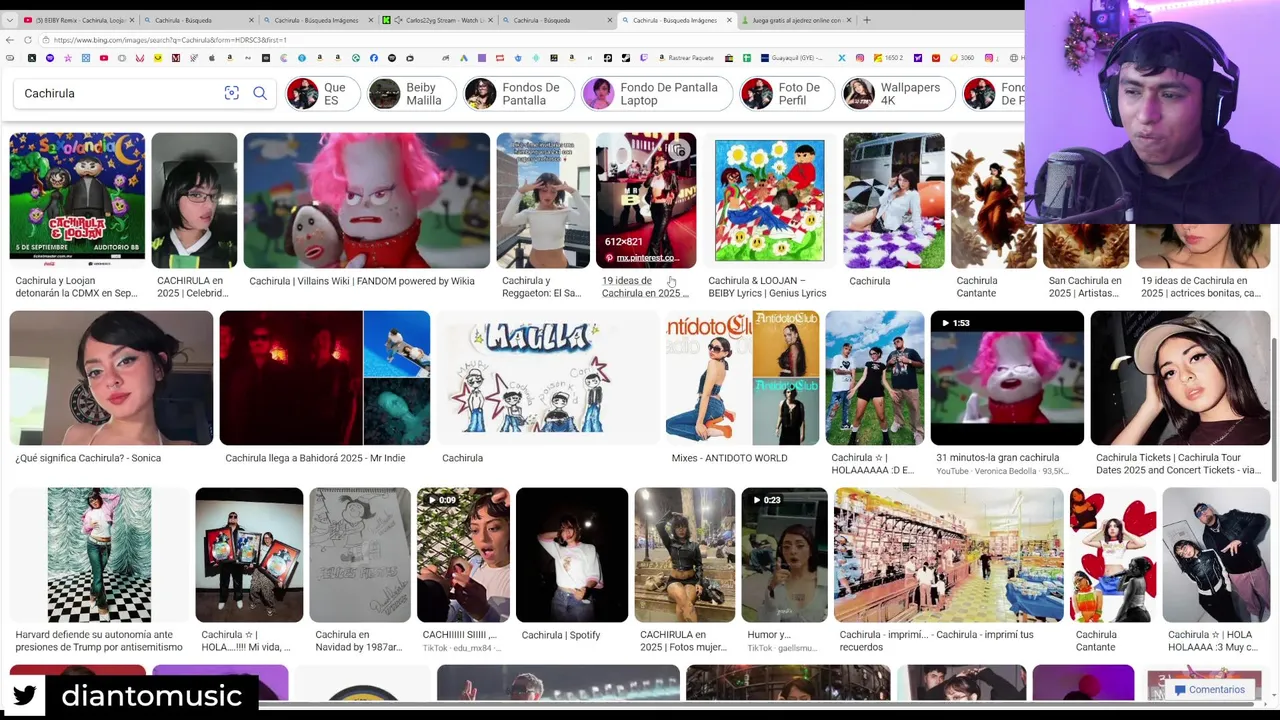
Task: Open 'Cachirula - imprimí tus recuerdos' image
Action: [x=949, y=555]
